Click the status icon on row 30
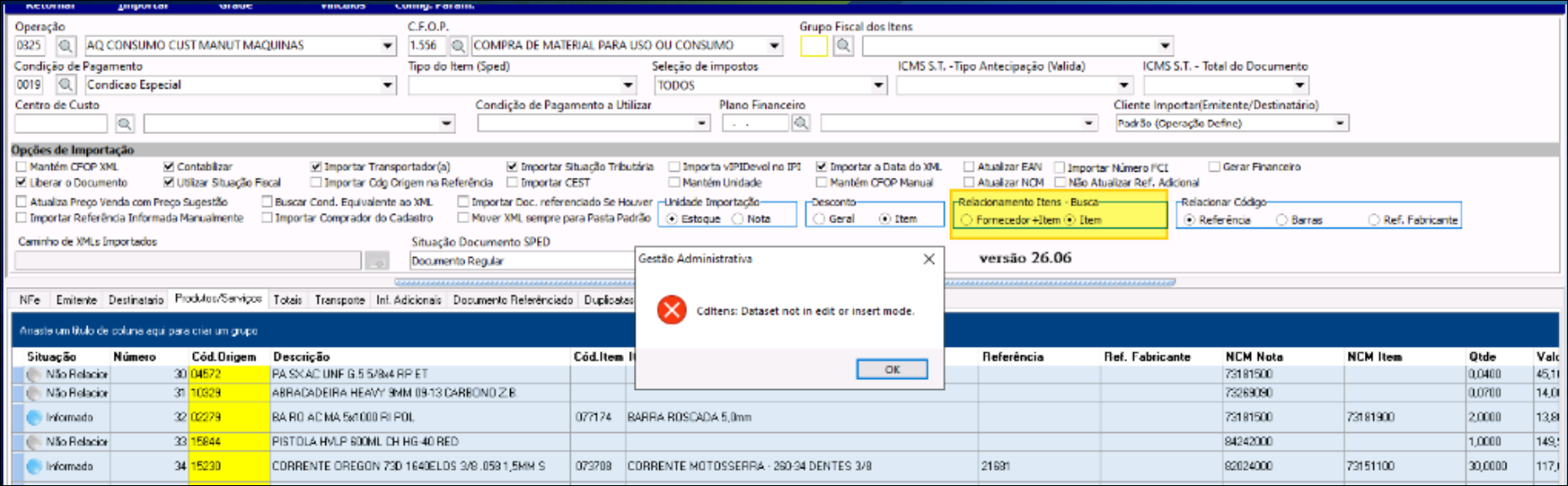 click(x=34, y=374)
